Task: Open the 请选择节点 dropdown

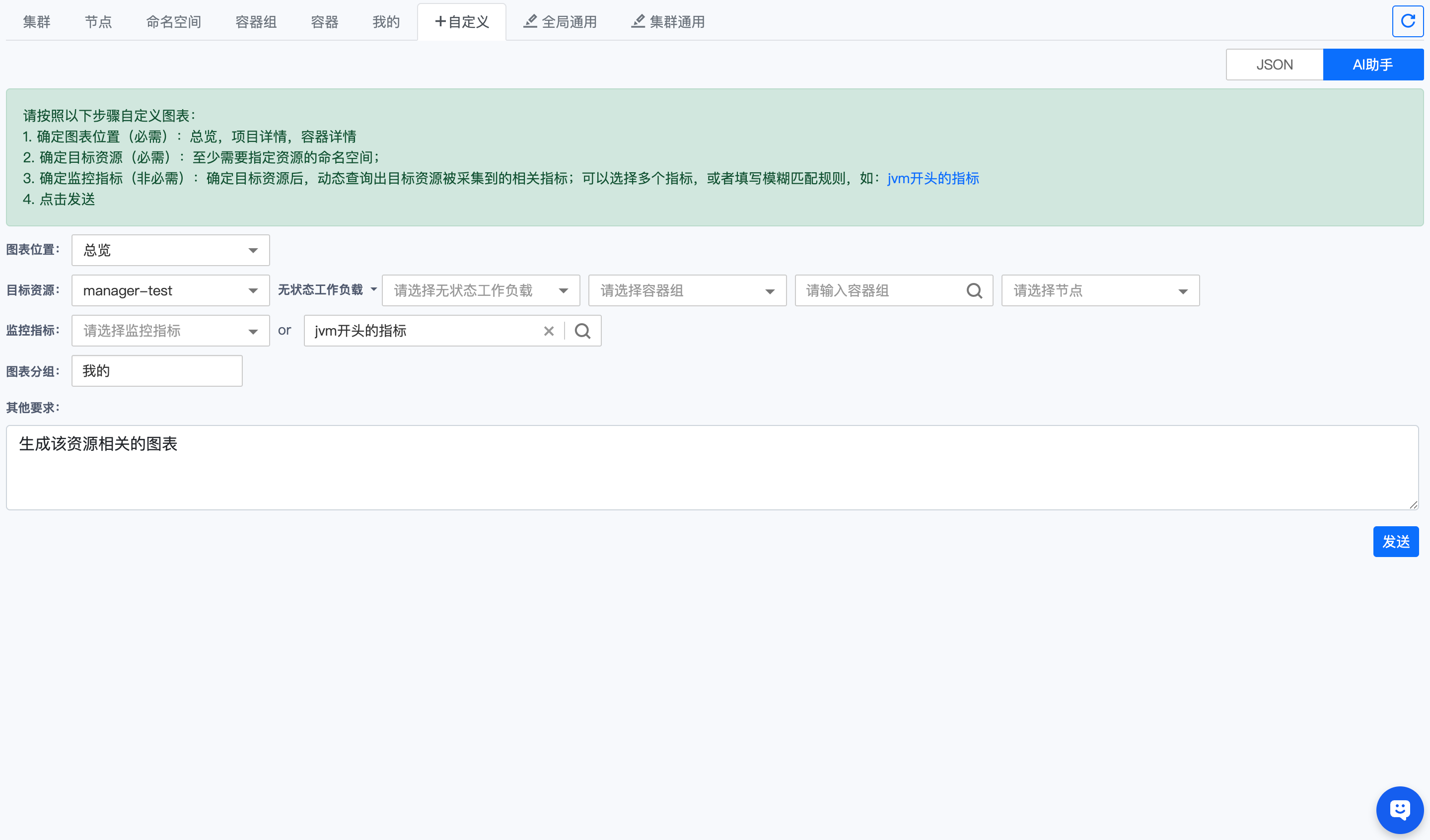Action: [x=1100, y=290]
